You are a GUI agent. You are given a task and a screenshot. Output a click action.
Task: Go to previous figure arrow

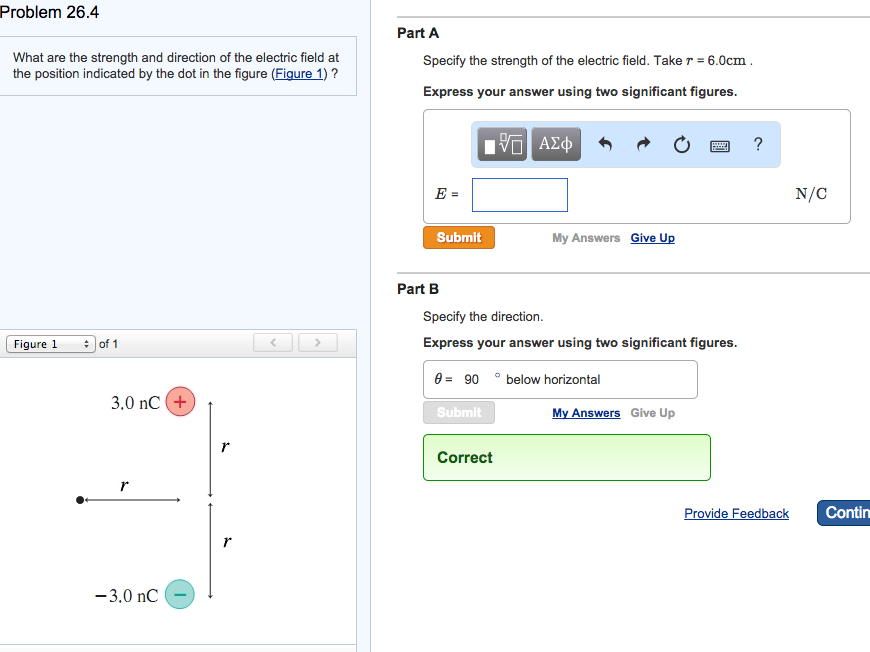[x=274, y=343]
